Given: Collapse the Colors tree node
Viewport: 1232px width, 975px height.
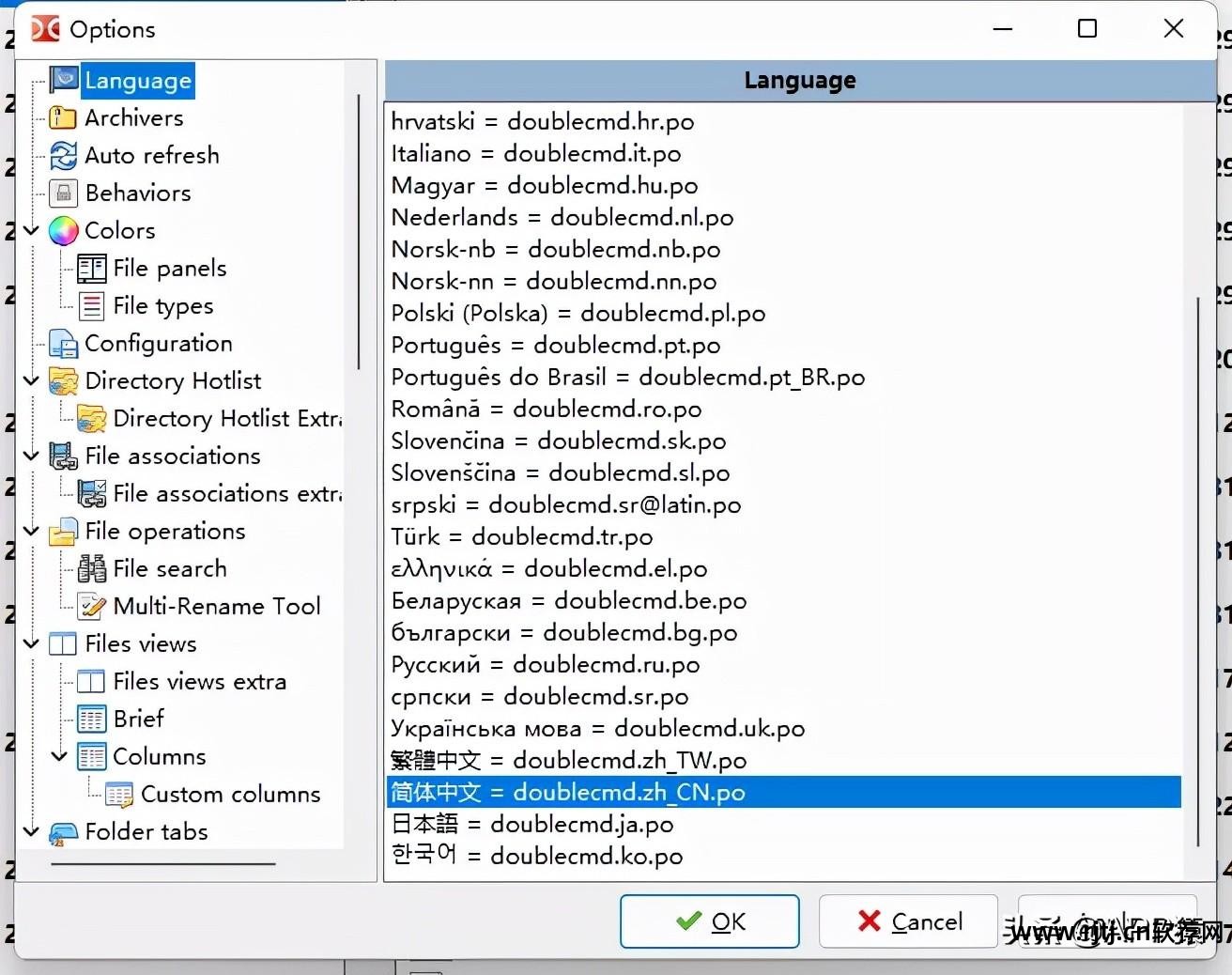Looking at the screenshot, I should pos(31,230).
